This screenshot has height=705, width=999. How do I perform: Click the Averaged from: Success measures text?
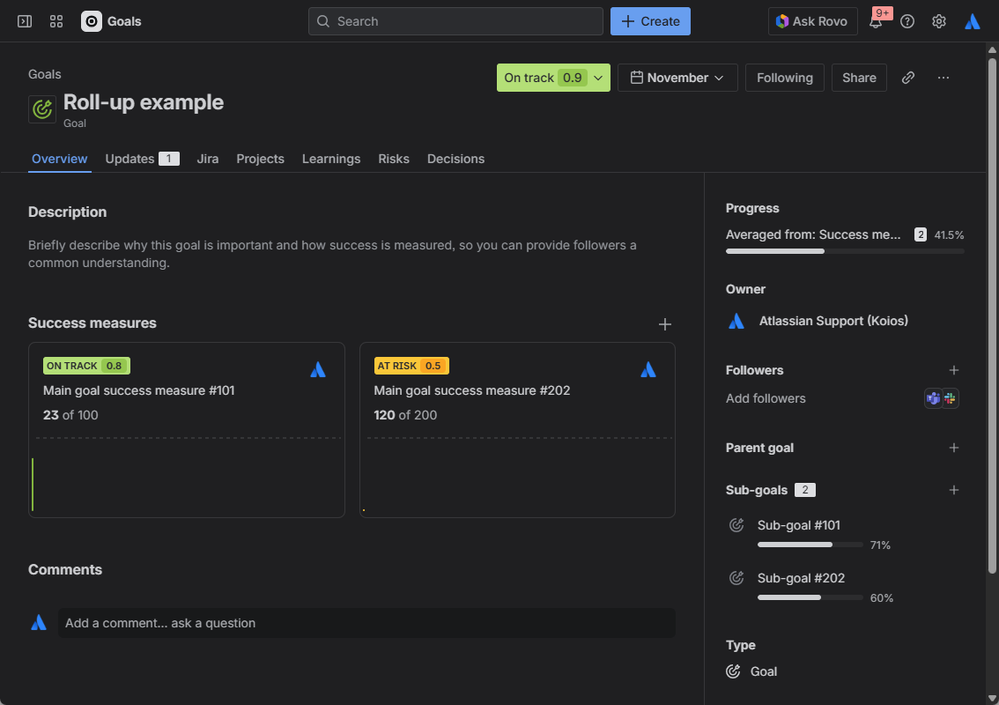point(813,235)
